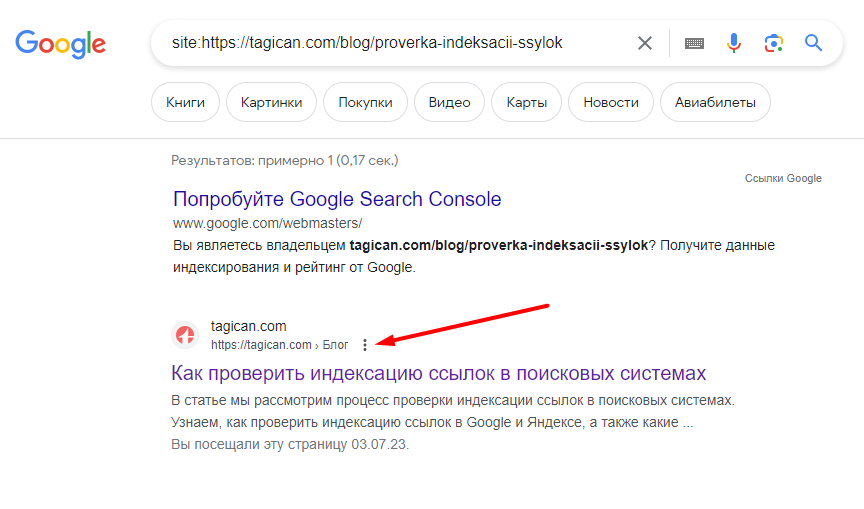Switch to the Картинки filter
Viewport: 864px width, 509px height.
click(271, 102)
